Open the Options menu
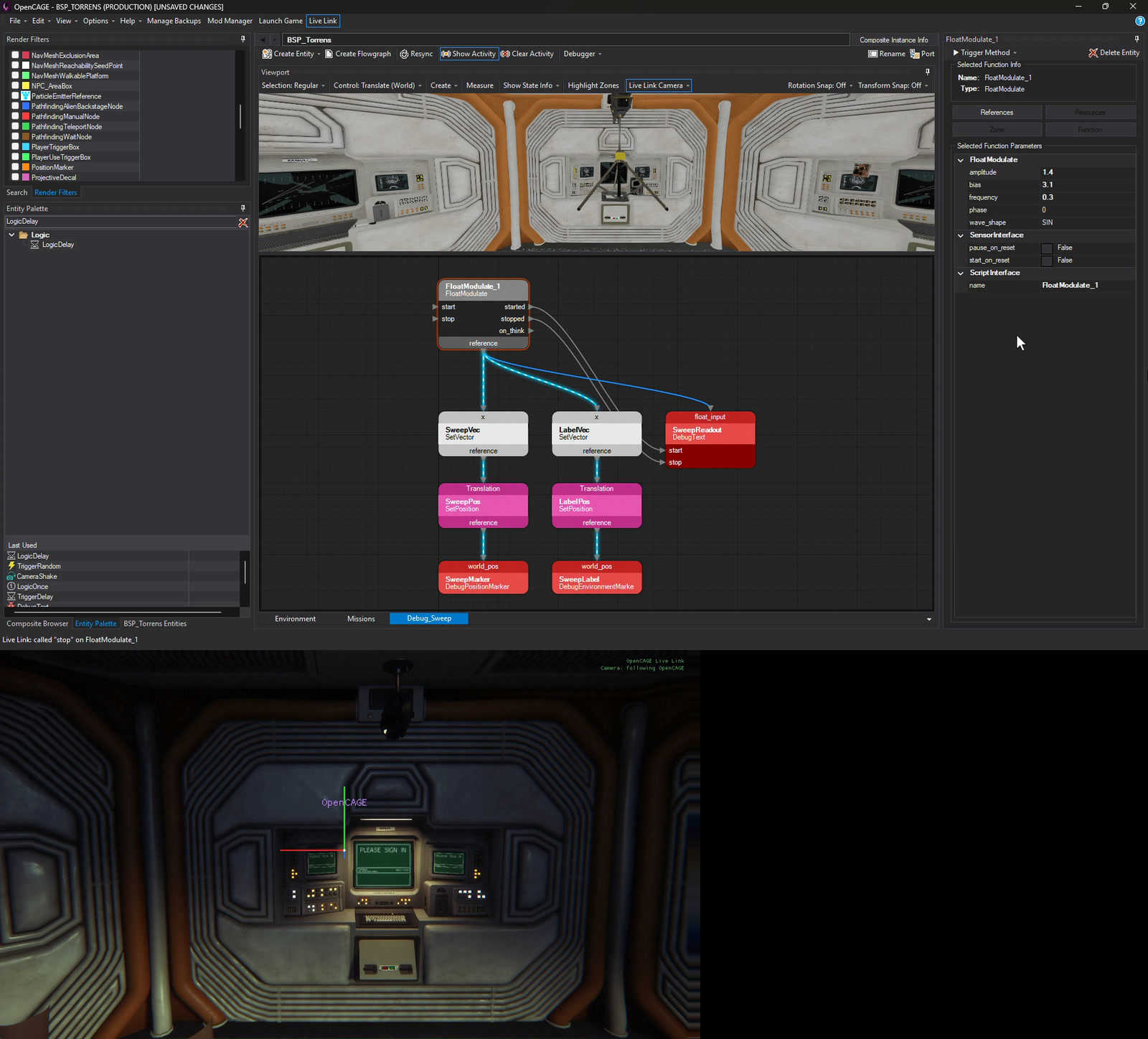 pyautogui.click(x=98, y=21)
